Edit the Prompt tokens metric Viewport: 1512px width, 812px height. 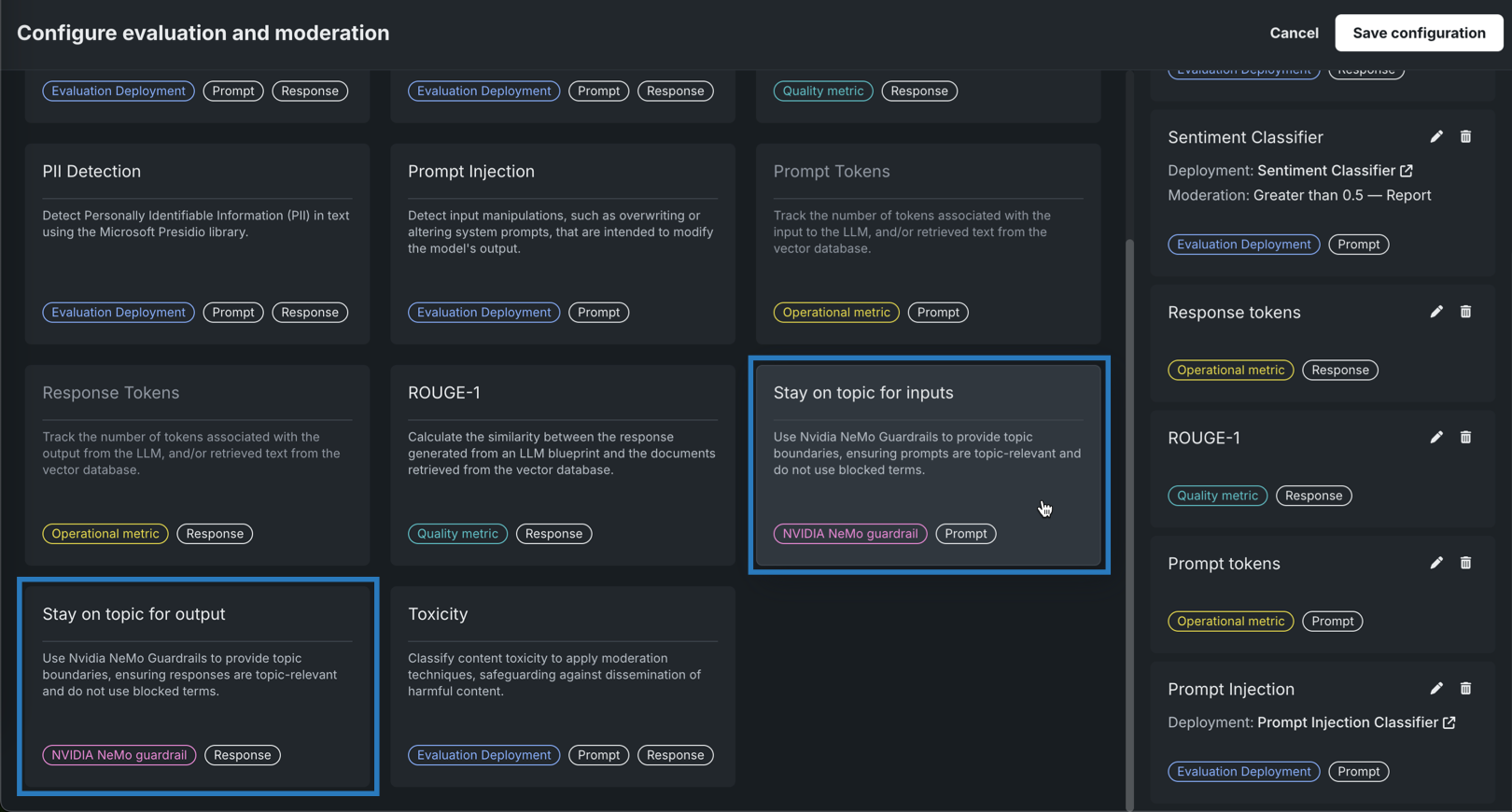click(x=1436, y=563)
